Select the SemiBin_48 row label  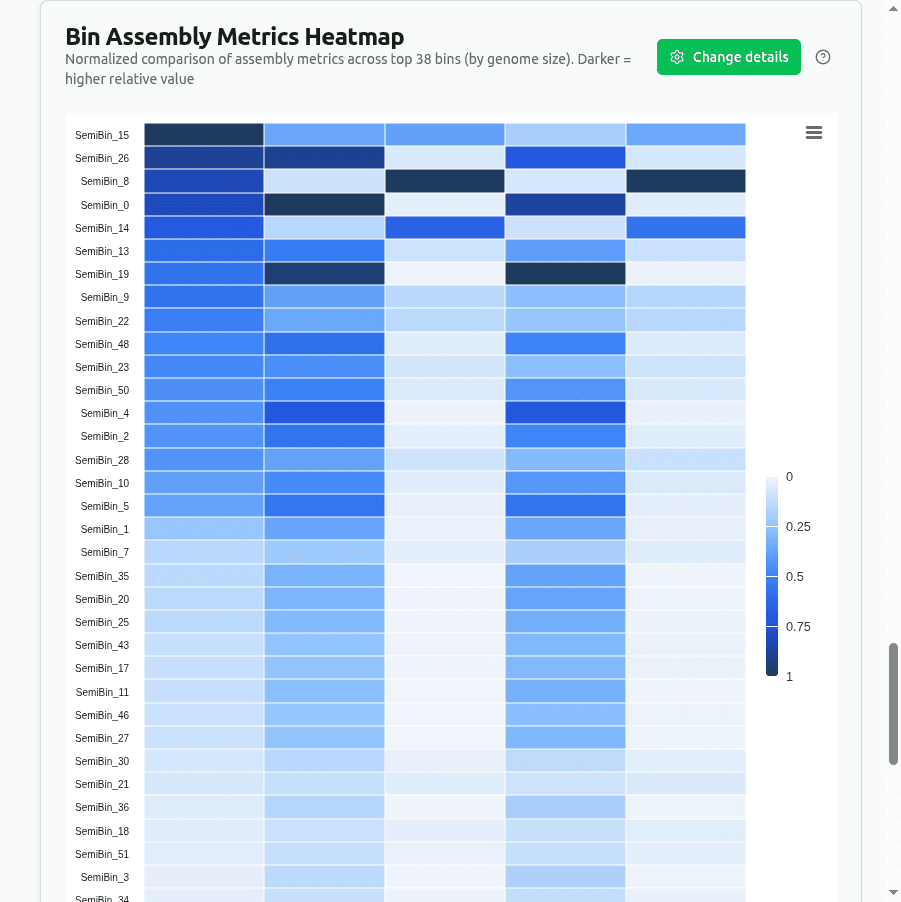click(x=103, y=343)
